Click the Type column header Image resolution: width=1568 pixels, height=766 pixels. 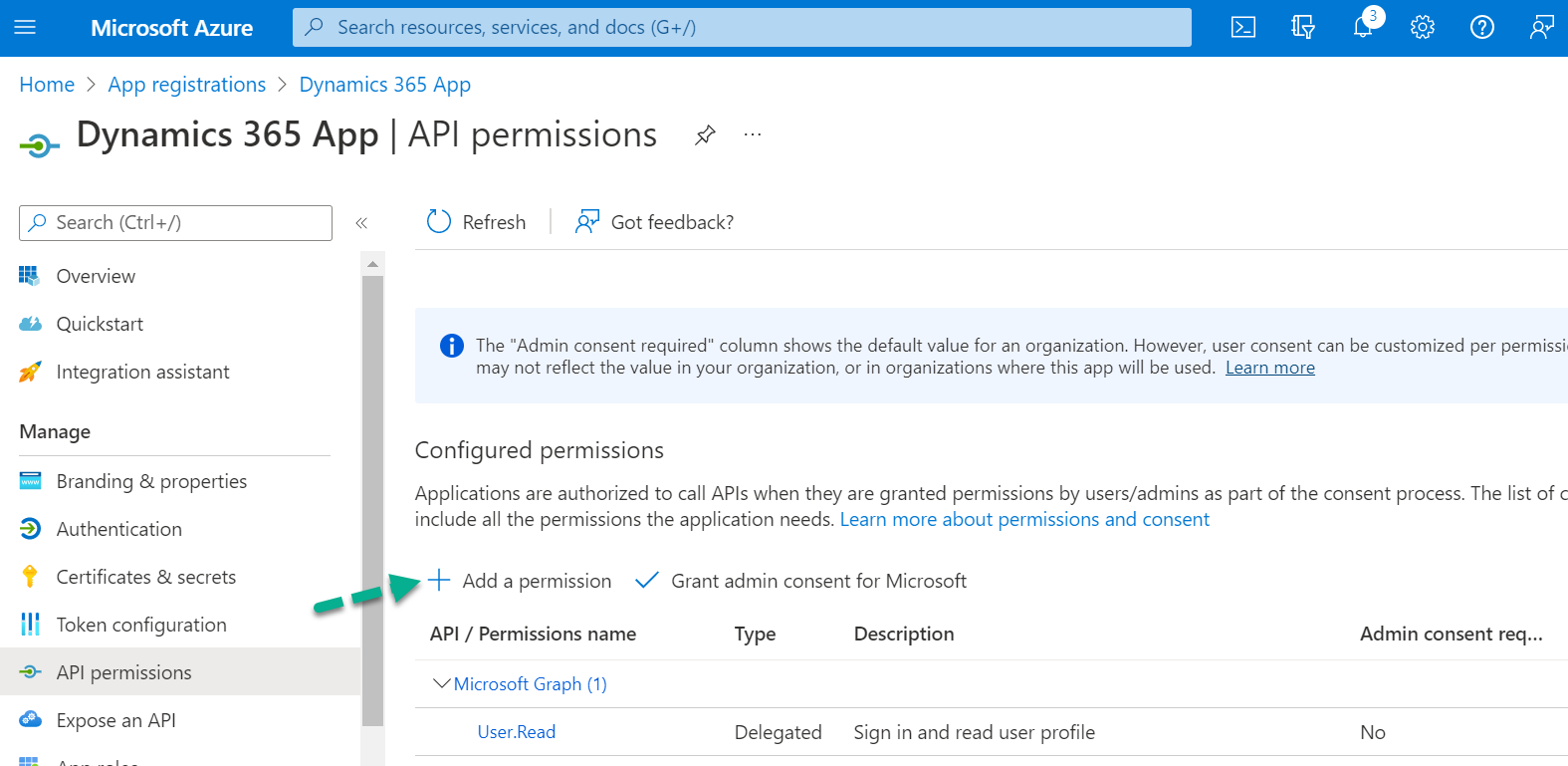[x=755, y=634]
